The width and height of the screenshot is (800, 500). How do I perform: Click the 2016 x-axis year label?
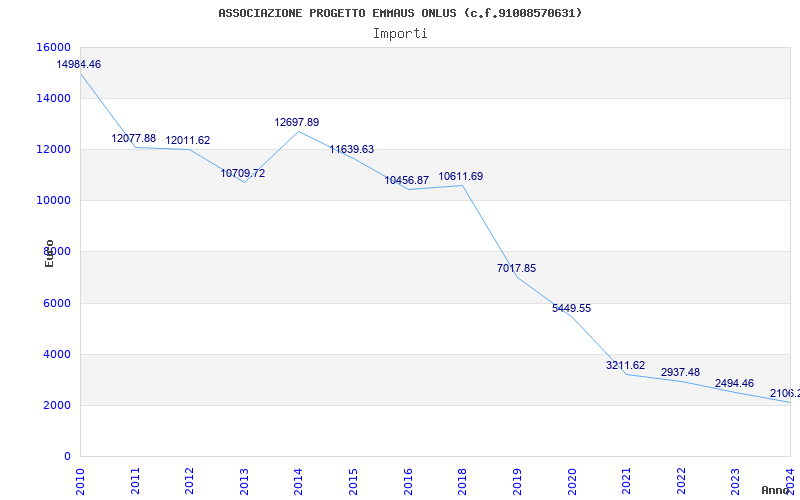[x=408, y=481]
